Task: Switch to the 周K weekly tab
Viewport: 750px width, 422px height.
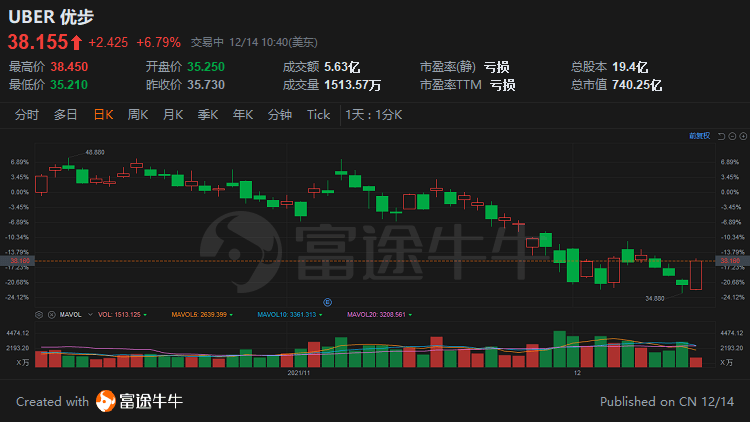Action: 138,115
